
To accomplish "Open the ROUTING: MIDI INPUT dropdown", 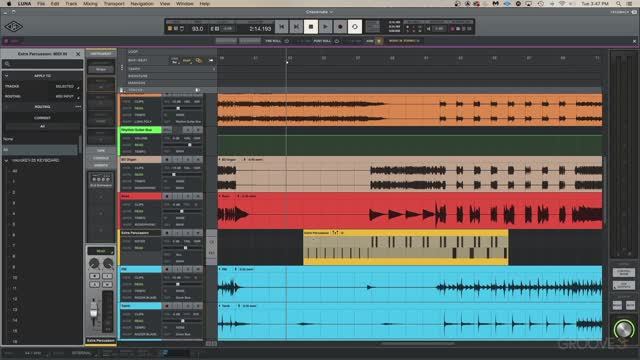I will (x=67, y=97).
